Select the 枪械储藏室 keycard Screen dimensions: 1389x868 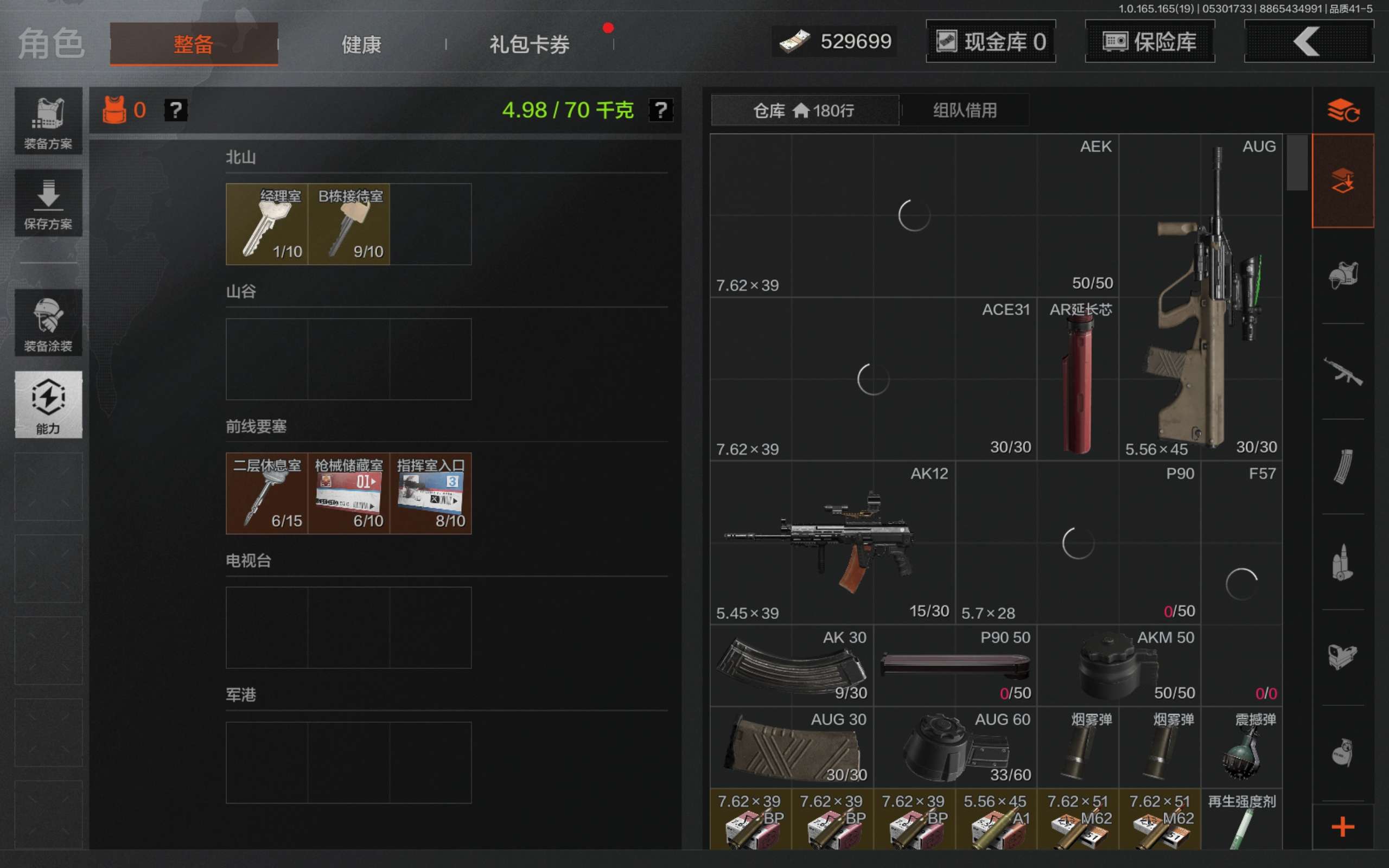[349, 493]
